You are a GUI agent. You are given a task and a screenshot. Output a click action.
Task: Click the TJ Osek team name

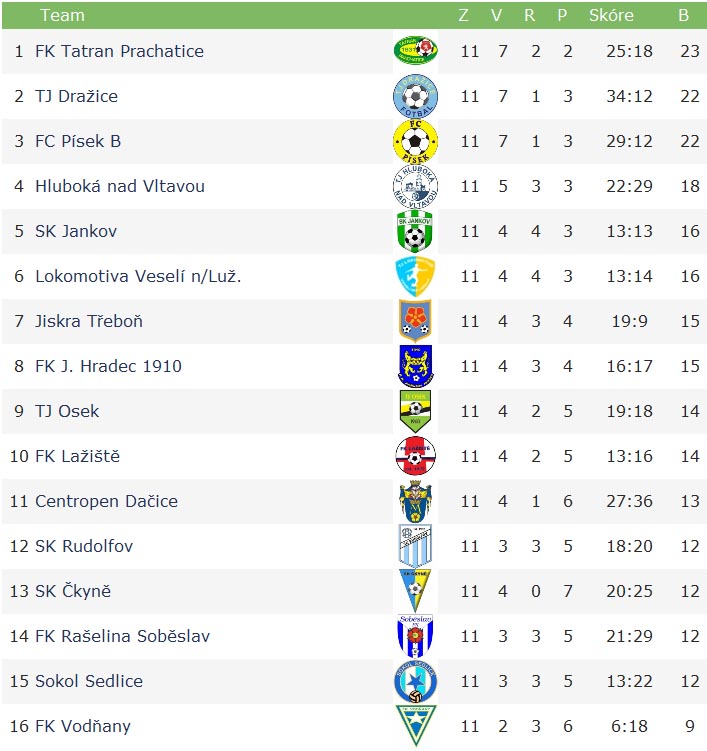[x=67, y=411]
